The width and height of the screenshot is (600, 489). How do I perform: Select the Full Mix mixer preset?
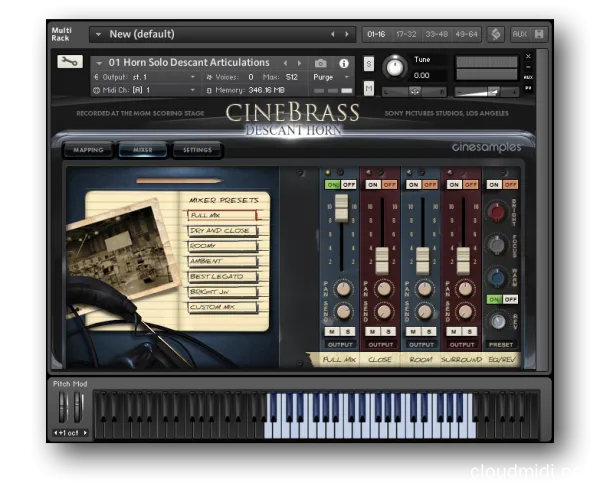pos(222,215)
